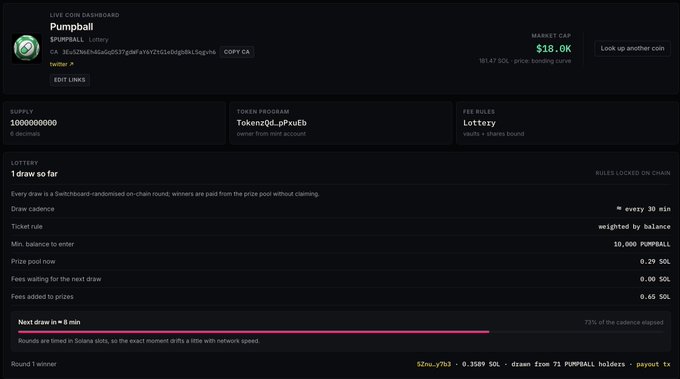The height and width of the screenshot is (379, 680).
Task: Click 'Min. balance to enter' row label
Action: click(42, 244)
